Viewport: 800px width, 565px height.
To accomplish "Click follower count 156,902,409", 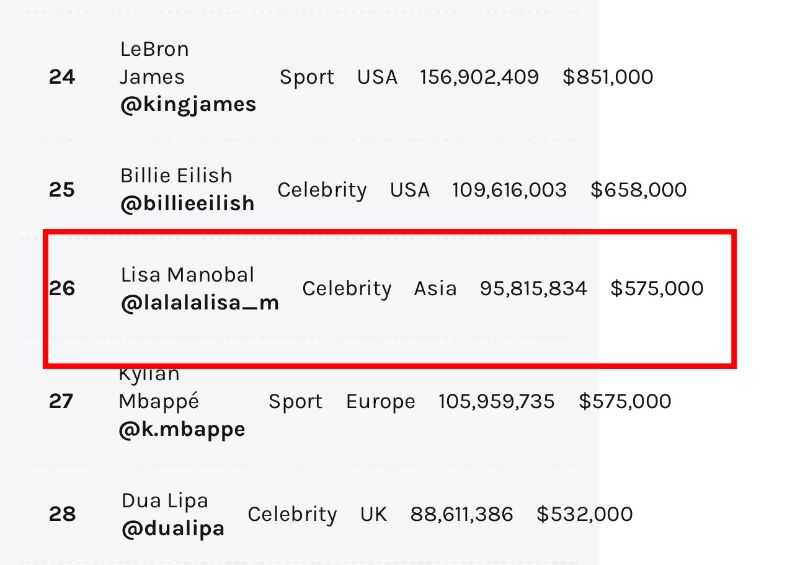I will pyautogui.click(x=479, y=77).
